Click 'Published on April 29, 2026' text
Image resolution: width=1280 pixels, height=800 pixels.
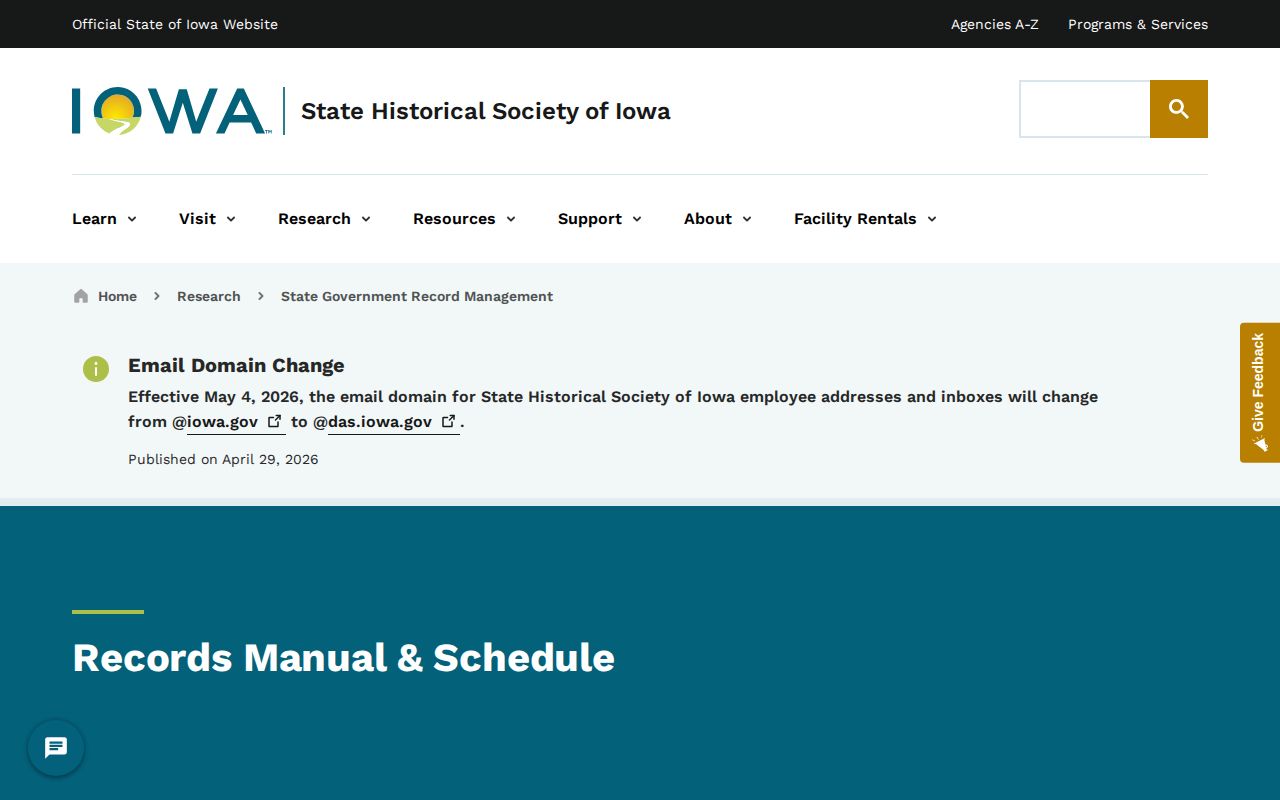click(223, 459)
